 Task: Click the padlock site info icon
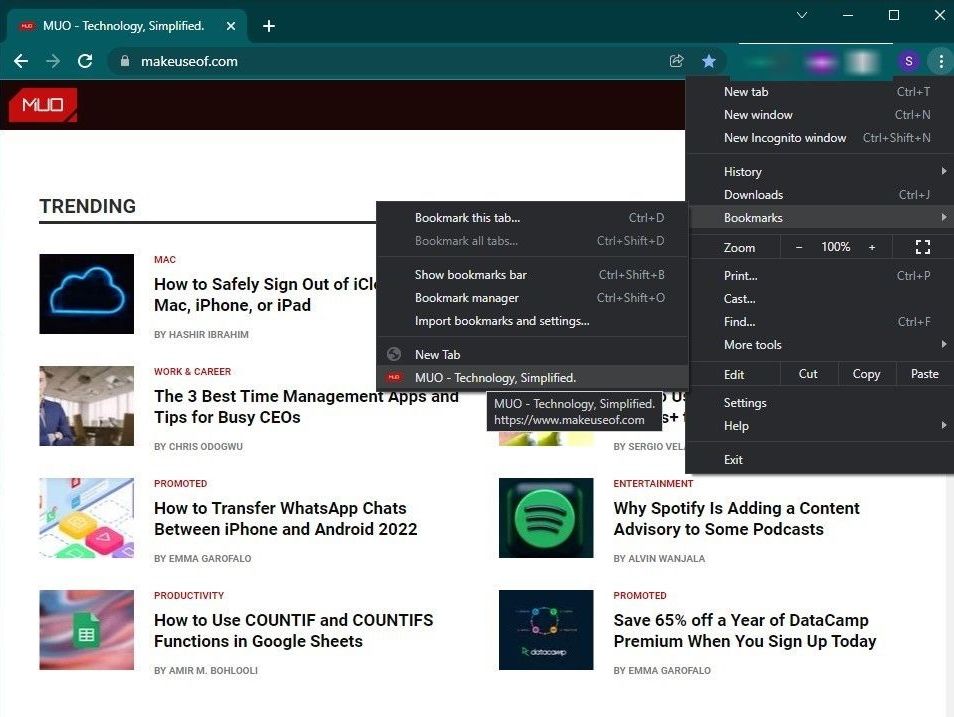click(x=125, y=61)
